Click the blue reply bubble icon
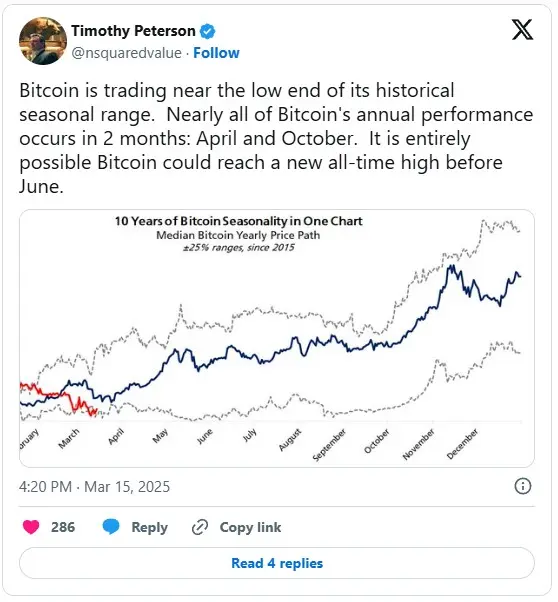This screenshot has width=558, height=602. point(111,527)
